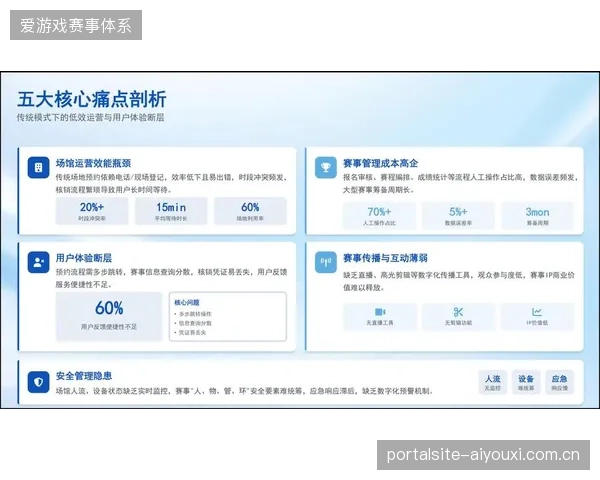Click the 无直播工具 label
600x480 pixels.
tap(380, 323)
